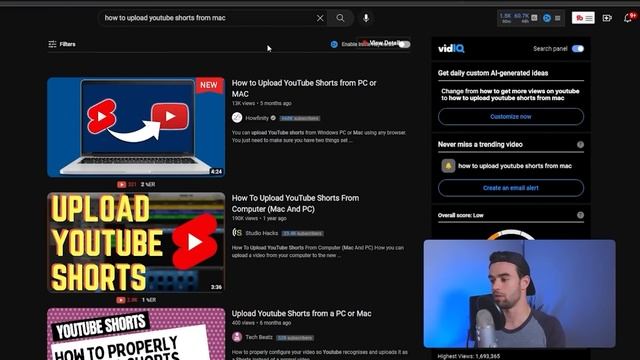The width and height of the screenshot is (640, 360).
Task: Open the pink YouTube Shorts thumbnail
Action: coord(136,334)
